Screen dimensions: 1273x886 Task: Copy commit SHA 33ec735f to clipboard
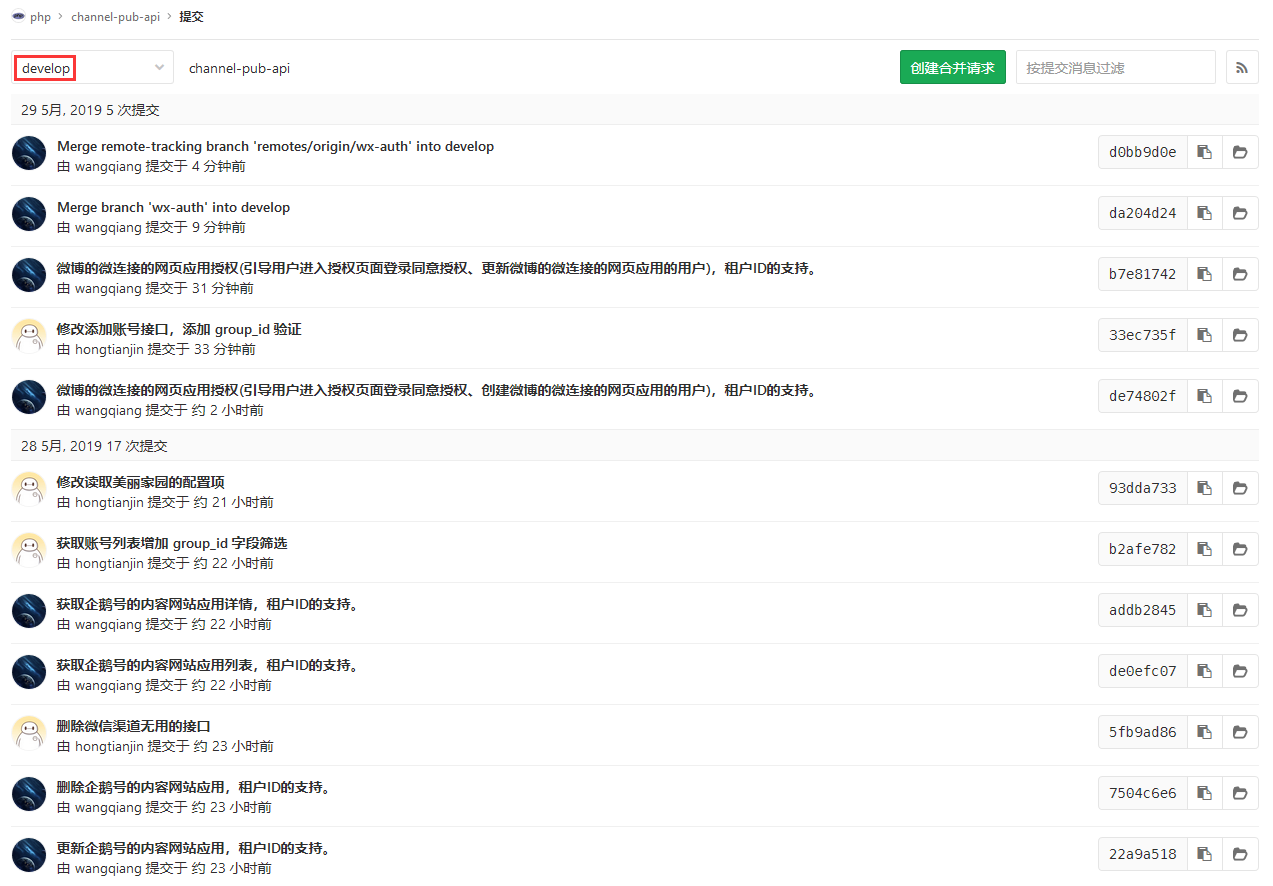click(1205, 335)
